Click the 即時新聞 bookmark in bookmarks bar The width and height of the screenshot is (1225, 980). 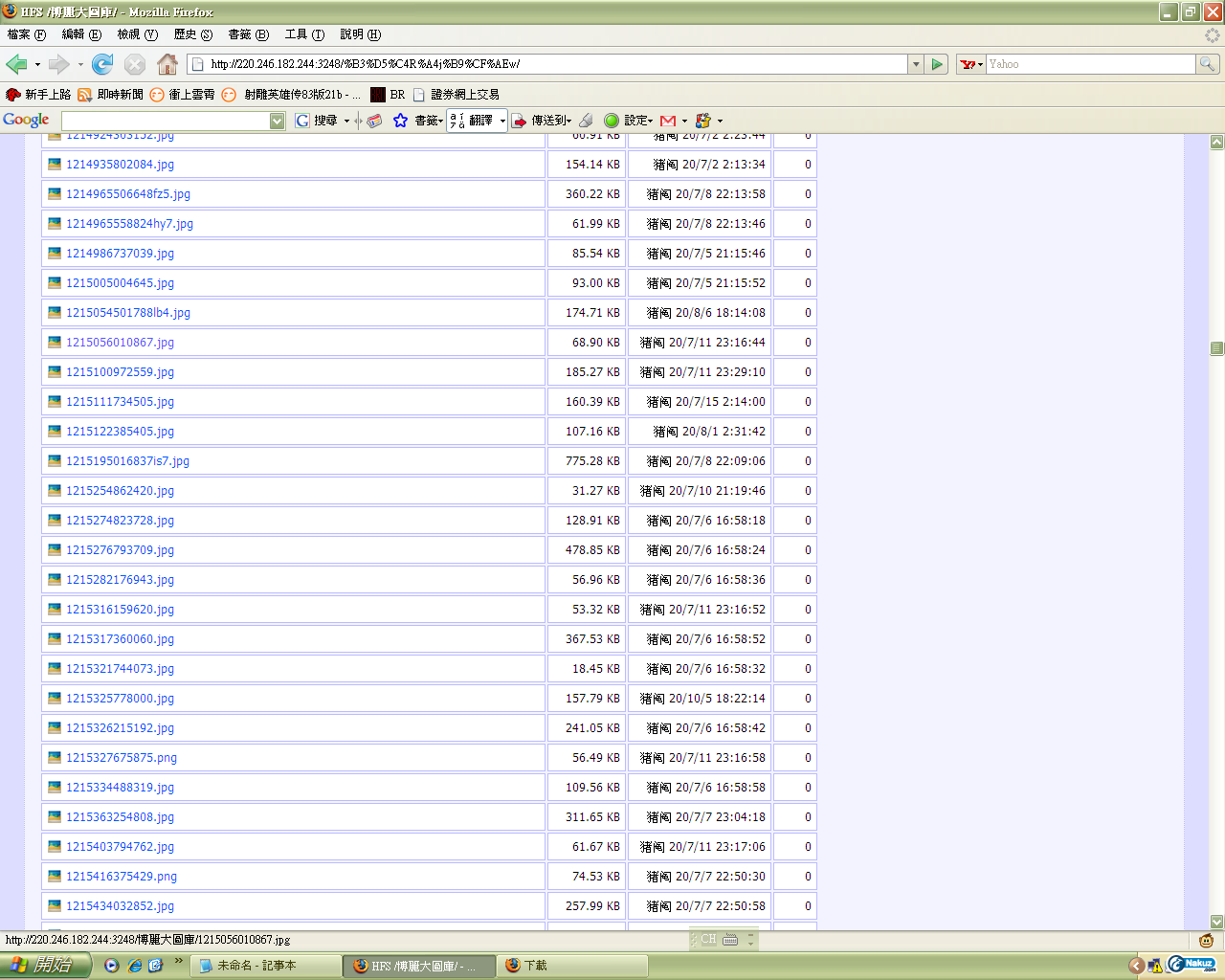pos(120,95)
